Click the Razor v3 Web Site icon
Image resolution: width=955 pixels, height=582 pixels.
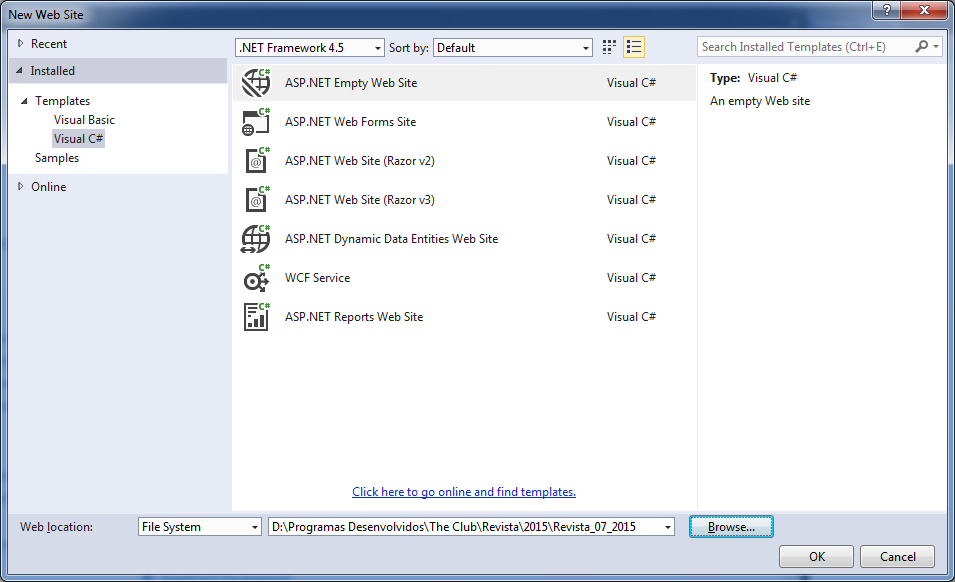[x=256, y=200]
